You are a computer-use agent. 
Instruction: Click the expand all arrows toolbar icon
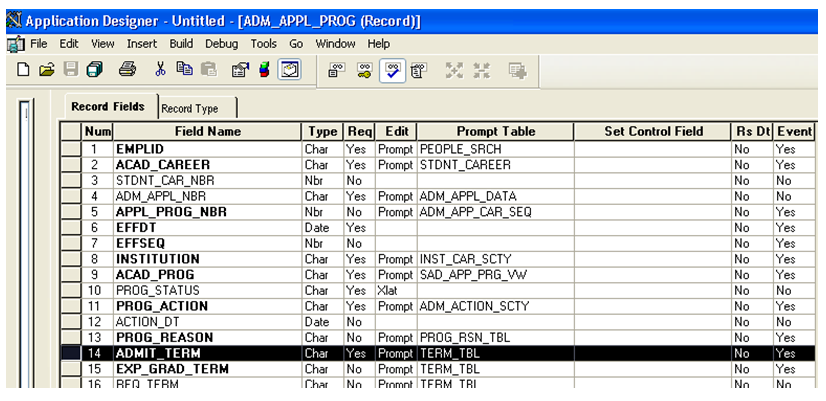pyautogui.click(x=454, y=70)
